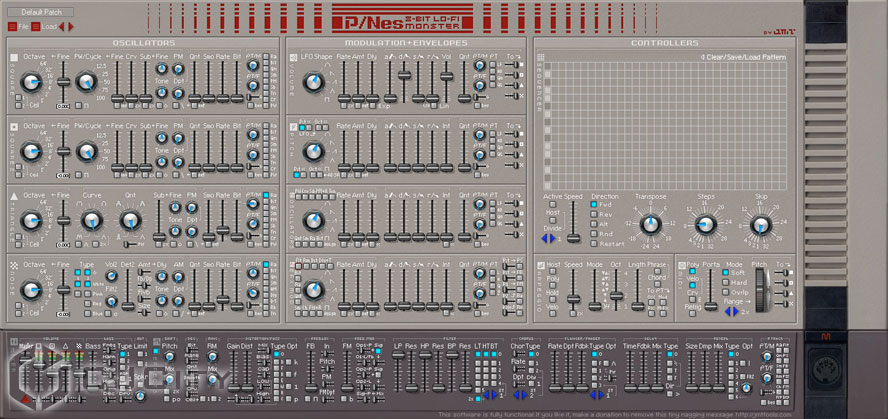This screenshot has height=419, width=888.
Task: Click the Drift Pitch knob
Action: 169,357
